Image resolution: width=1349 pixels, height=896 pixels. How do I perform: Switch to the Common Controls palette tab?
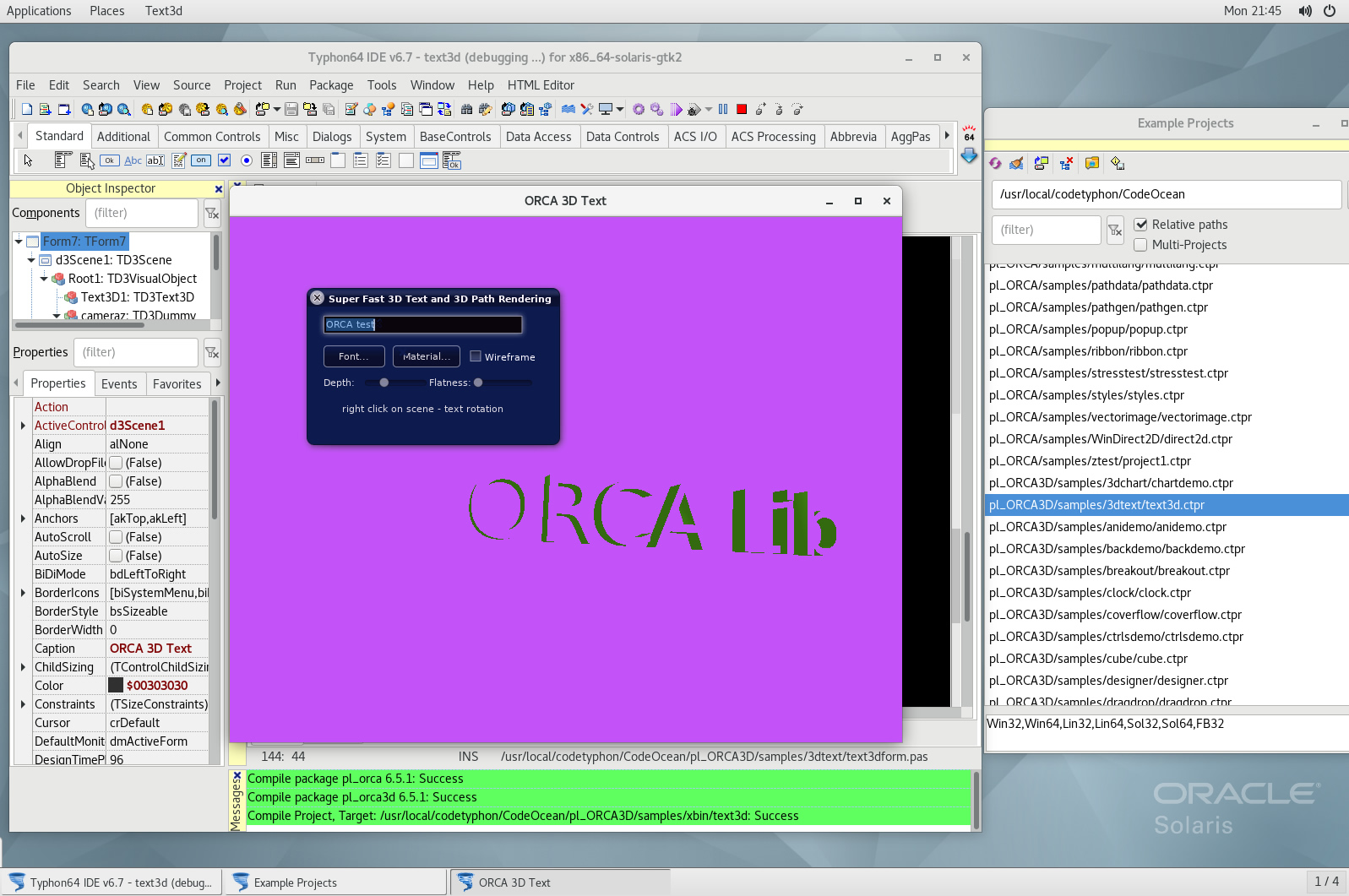pos(212,137)
